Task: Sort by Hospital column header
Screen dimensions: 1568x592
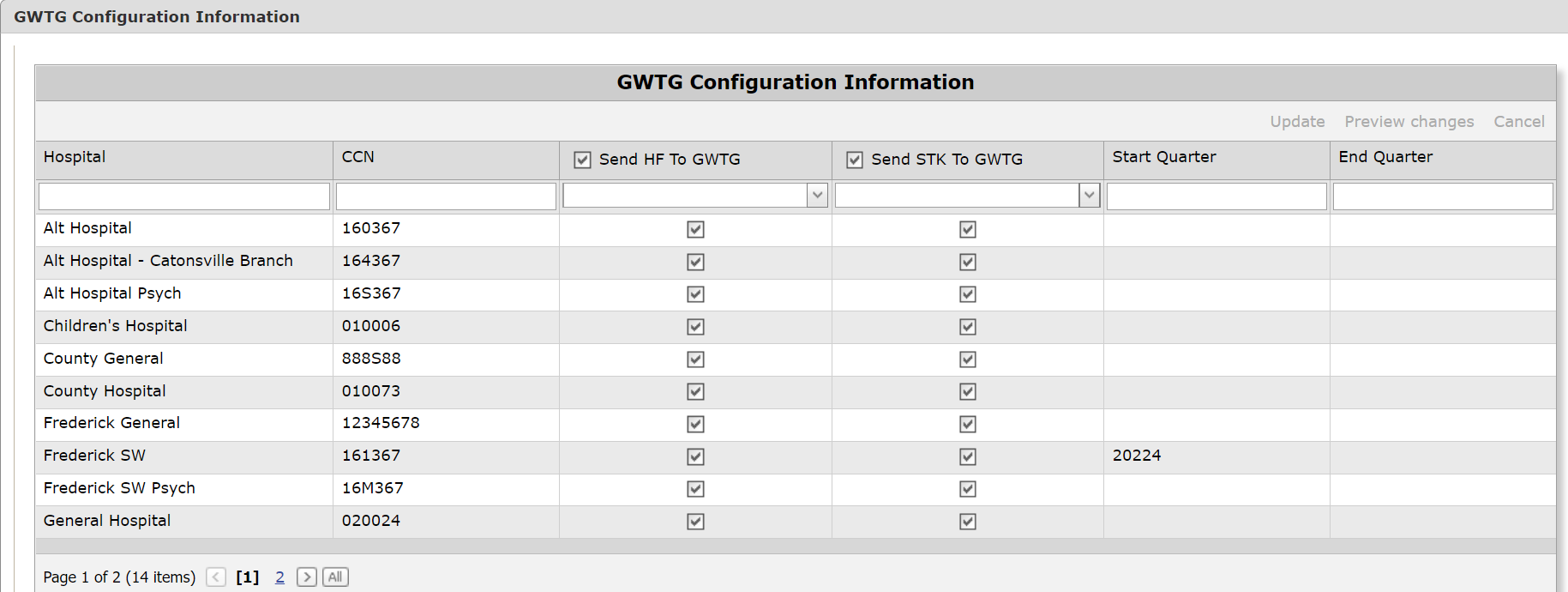Action: click(x=75, y=157)
